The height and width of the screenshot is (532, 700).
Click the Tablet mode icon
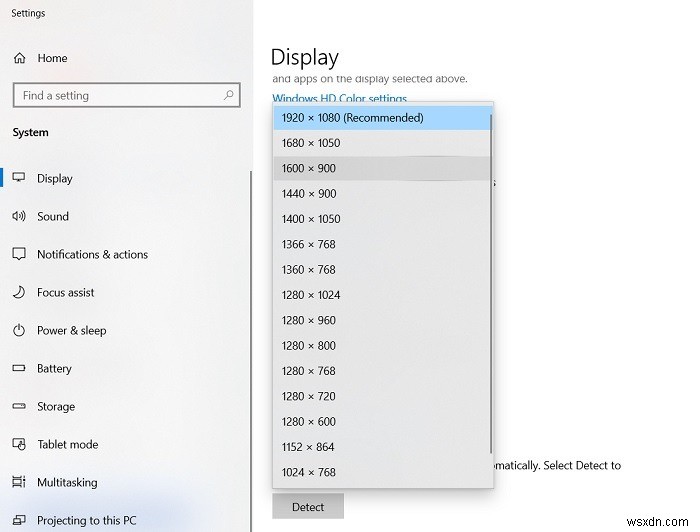coord(19,444)
